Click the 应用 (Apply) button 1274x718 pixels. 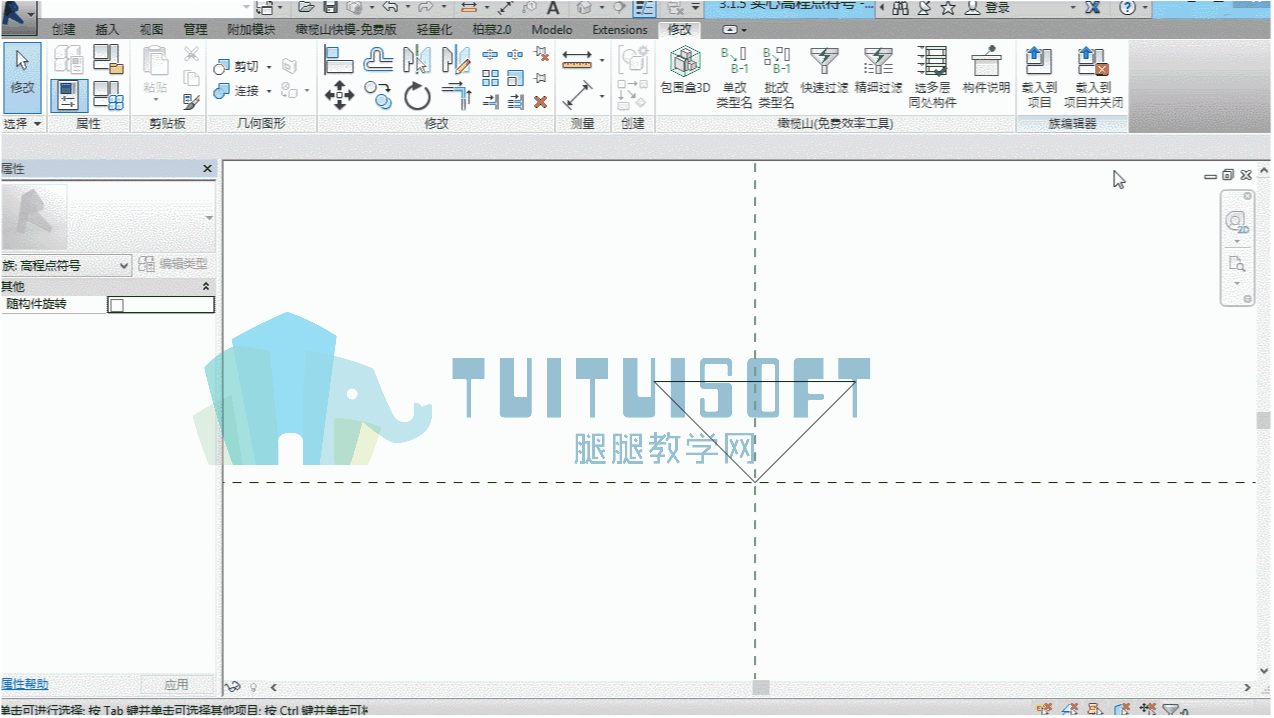point(176,685)
